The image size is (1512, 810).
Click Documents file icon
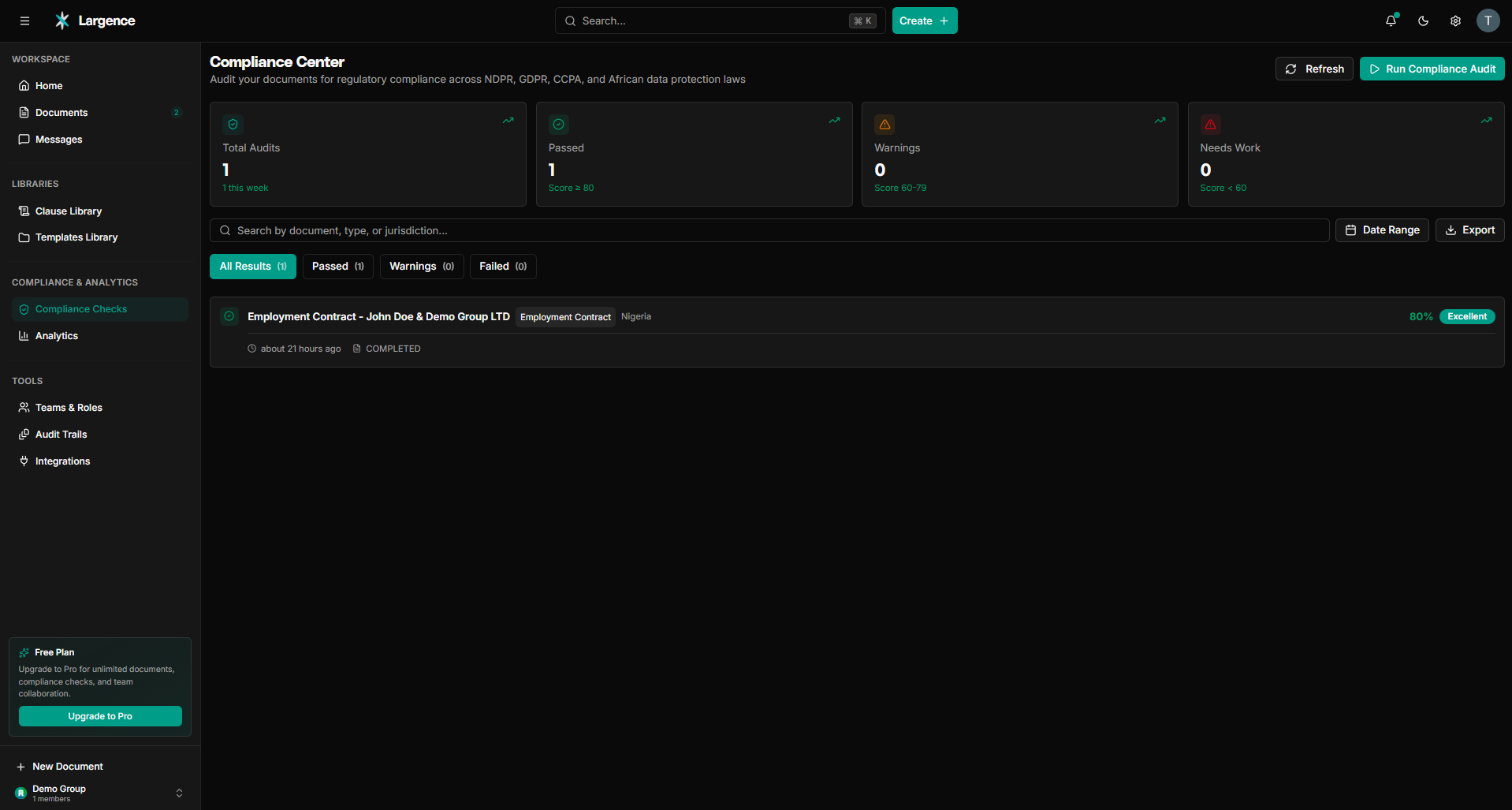pyautogui.click(x=24, y=113)
